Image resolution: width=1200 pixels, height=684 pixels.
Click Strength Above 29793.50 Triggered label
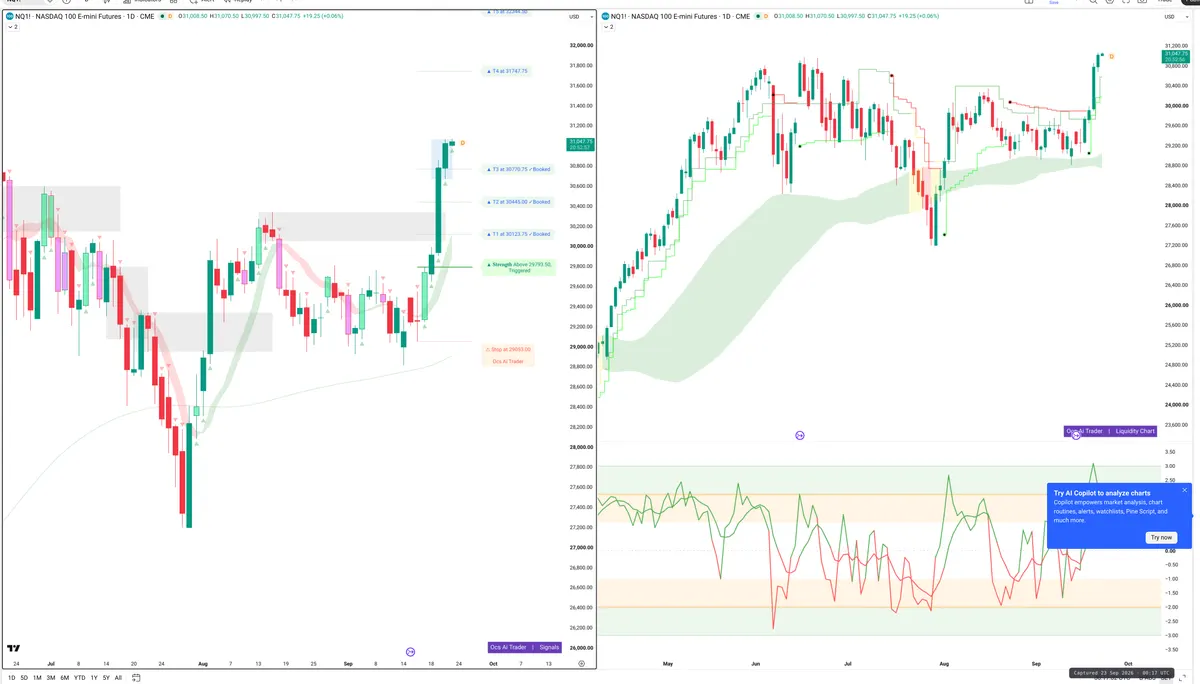click(519, 267)
